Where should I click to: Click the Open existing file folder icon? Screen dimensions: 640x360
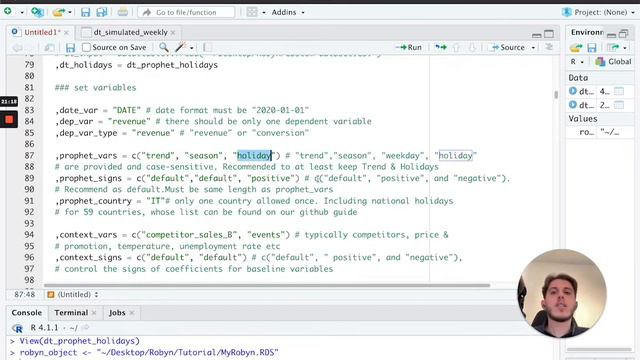[58, 12]
